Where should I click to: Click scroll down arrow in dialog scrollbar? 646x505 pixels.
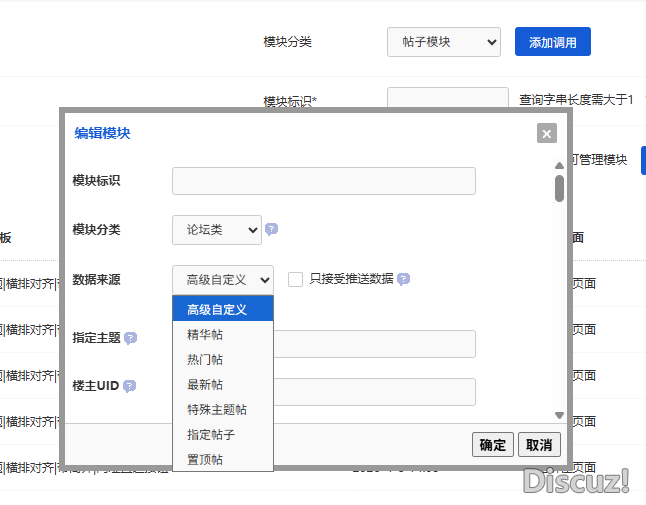(x=559, y=415)
